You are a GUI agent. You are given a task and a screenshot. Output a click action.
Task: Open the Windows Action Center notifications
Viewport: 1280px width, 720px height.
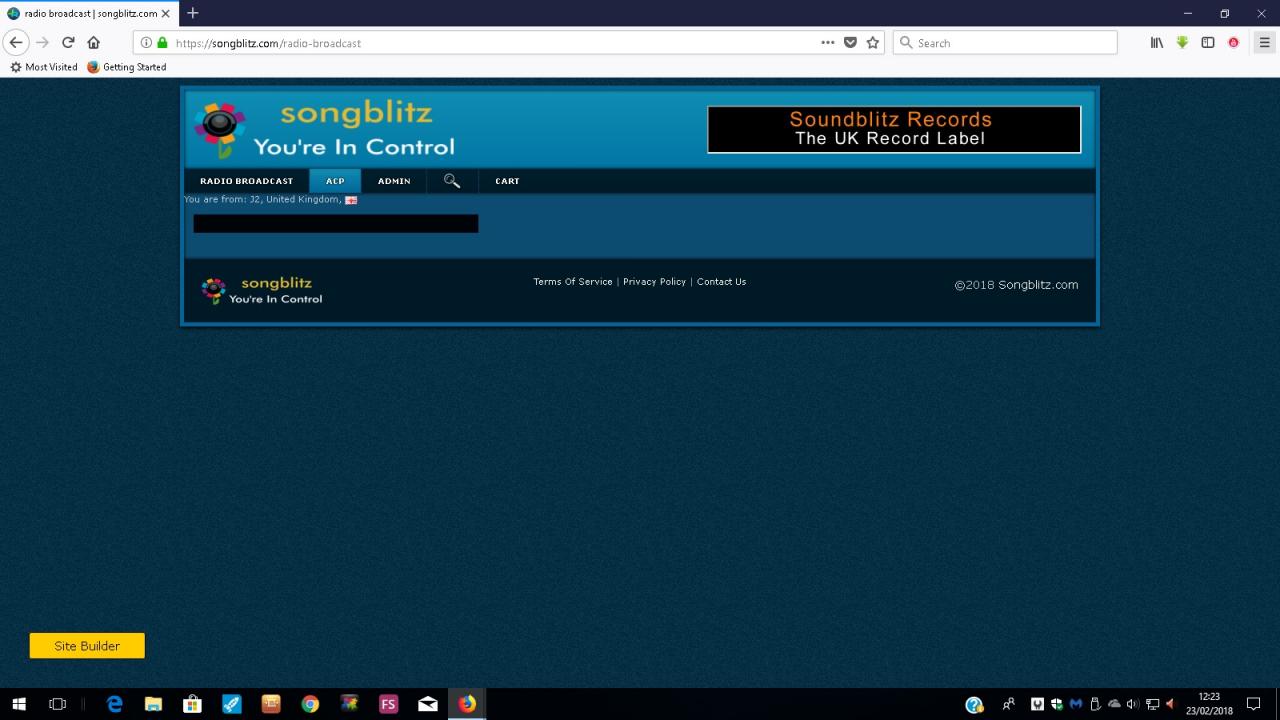[1254, 704]
